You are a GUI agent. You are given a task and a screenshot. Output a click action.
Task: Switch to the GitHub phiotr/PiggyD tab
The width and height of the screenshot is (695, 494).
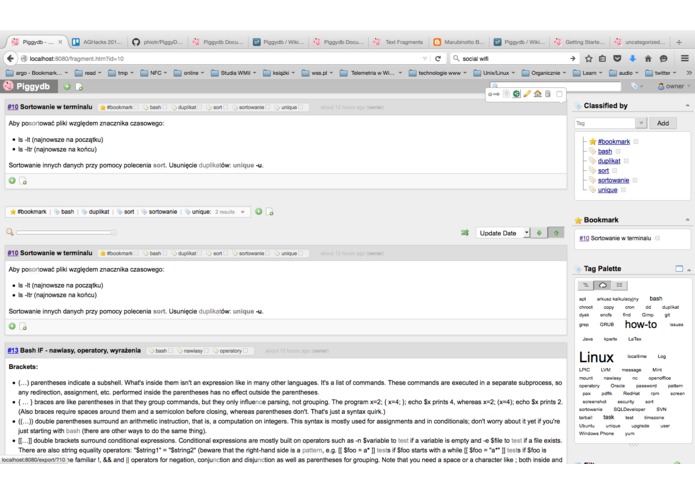click(158, 42)
